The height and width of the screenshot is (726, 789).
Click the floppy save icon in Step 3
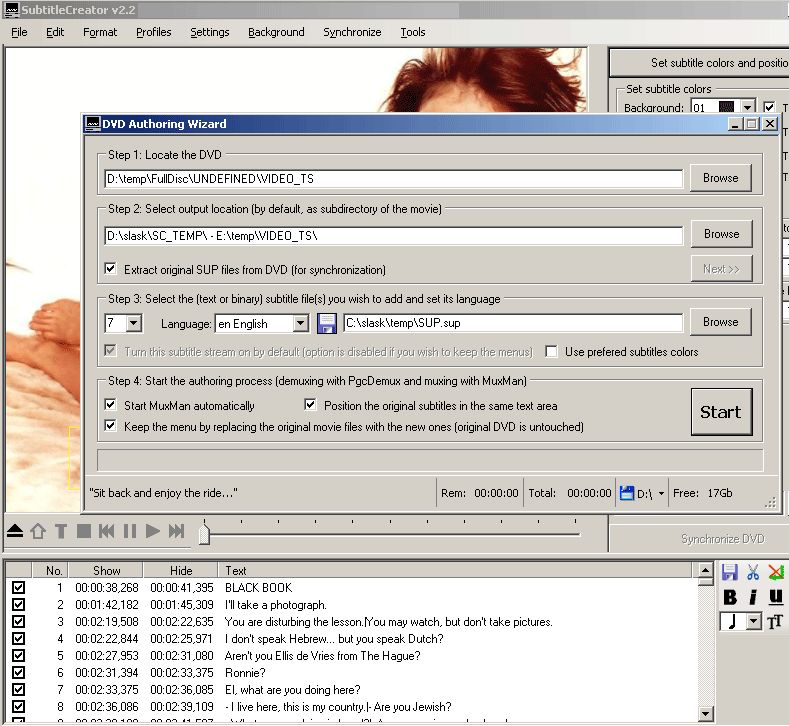point(327,324)
